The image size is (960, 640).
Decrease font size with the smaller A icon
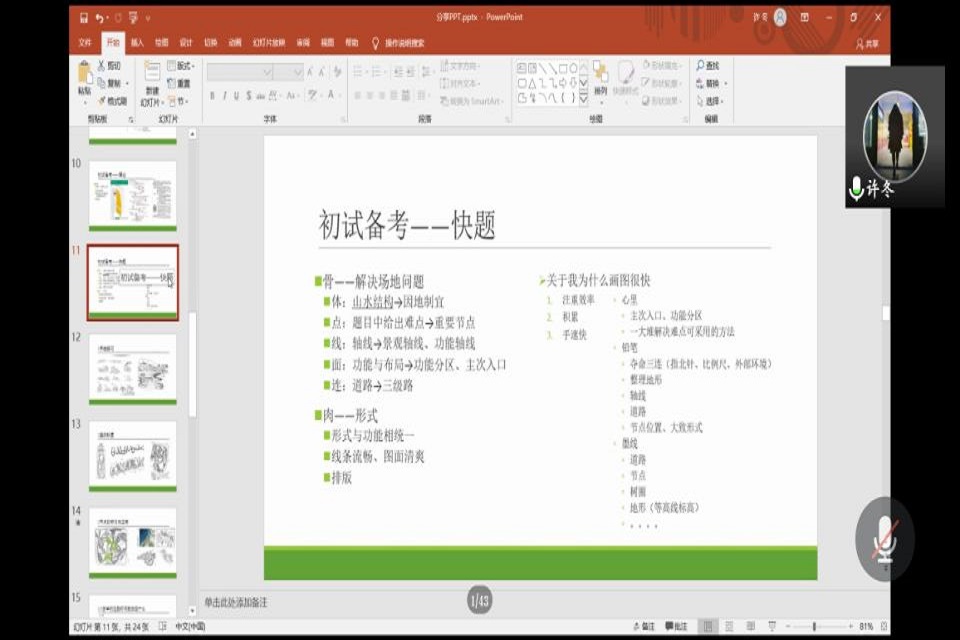[322, 72]
